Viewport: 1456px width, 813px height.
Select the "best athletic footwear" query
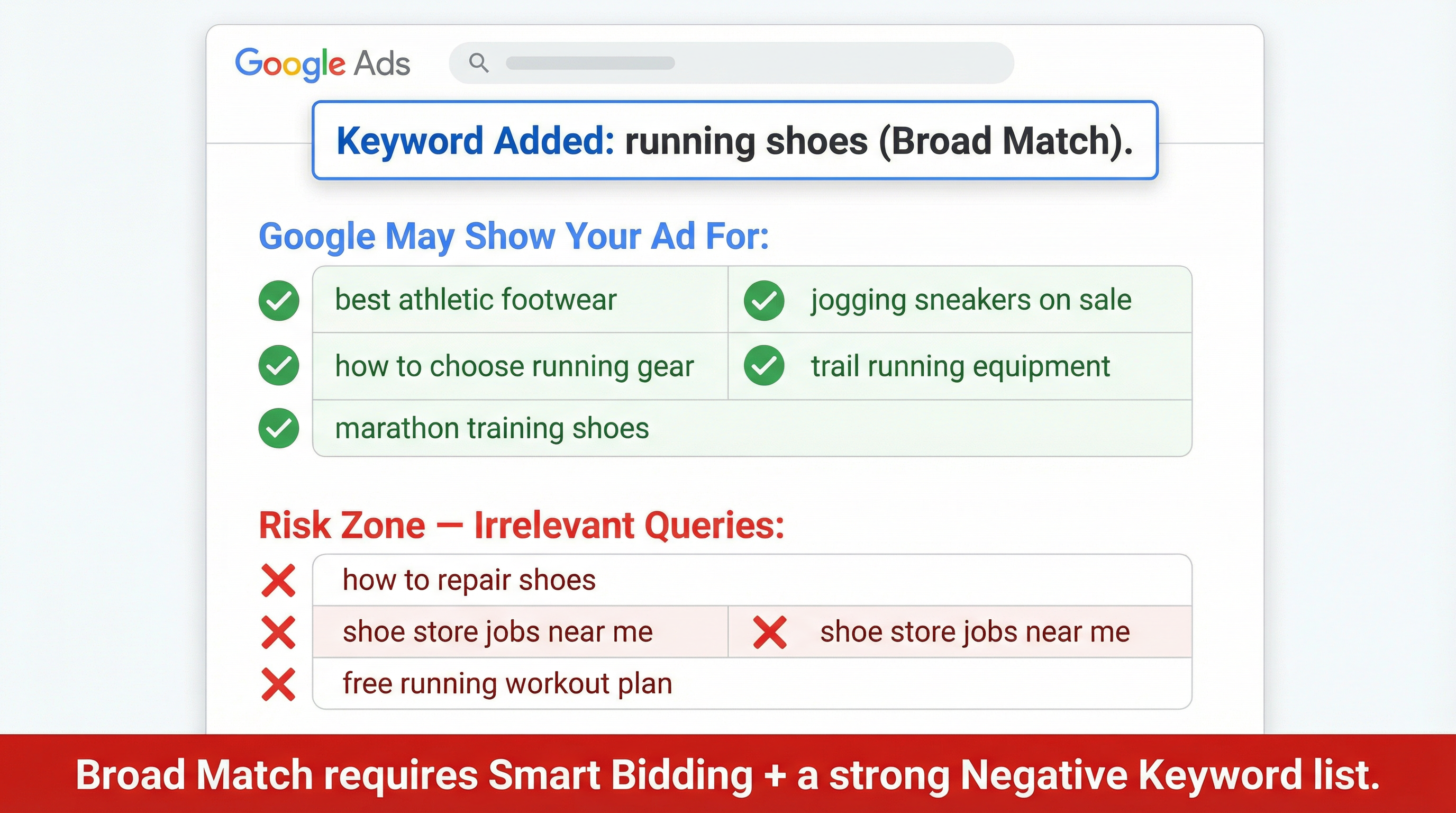pos(475,300)
